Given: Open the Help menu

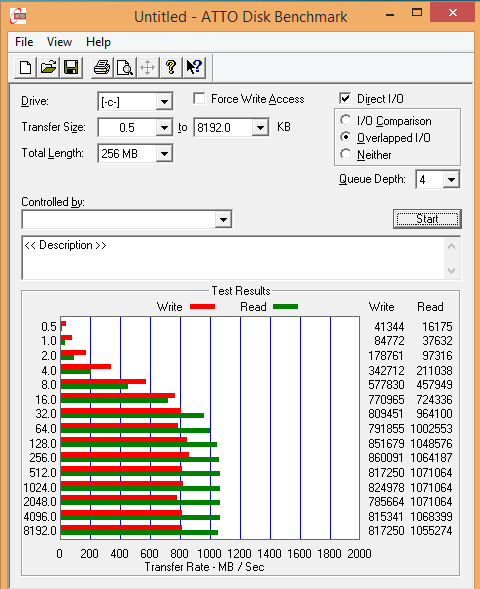Looking at the screenshot, I should 98,42.
